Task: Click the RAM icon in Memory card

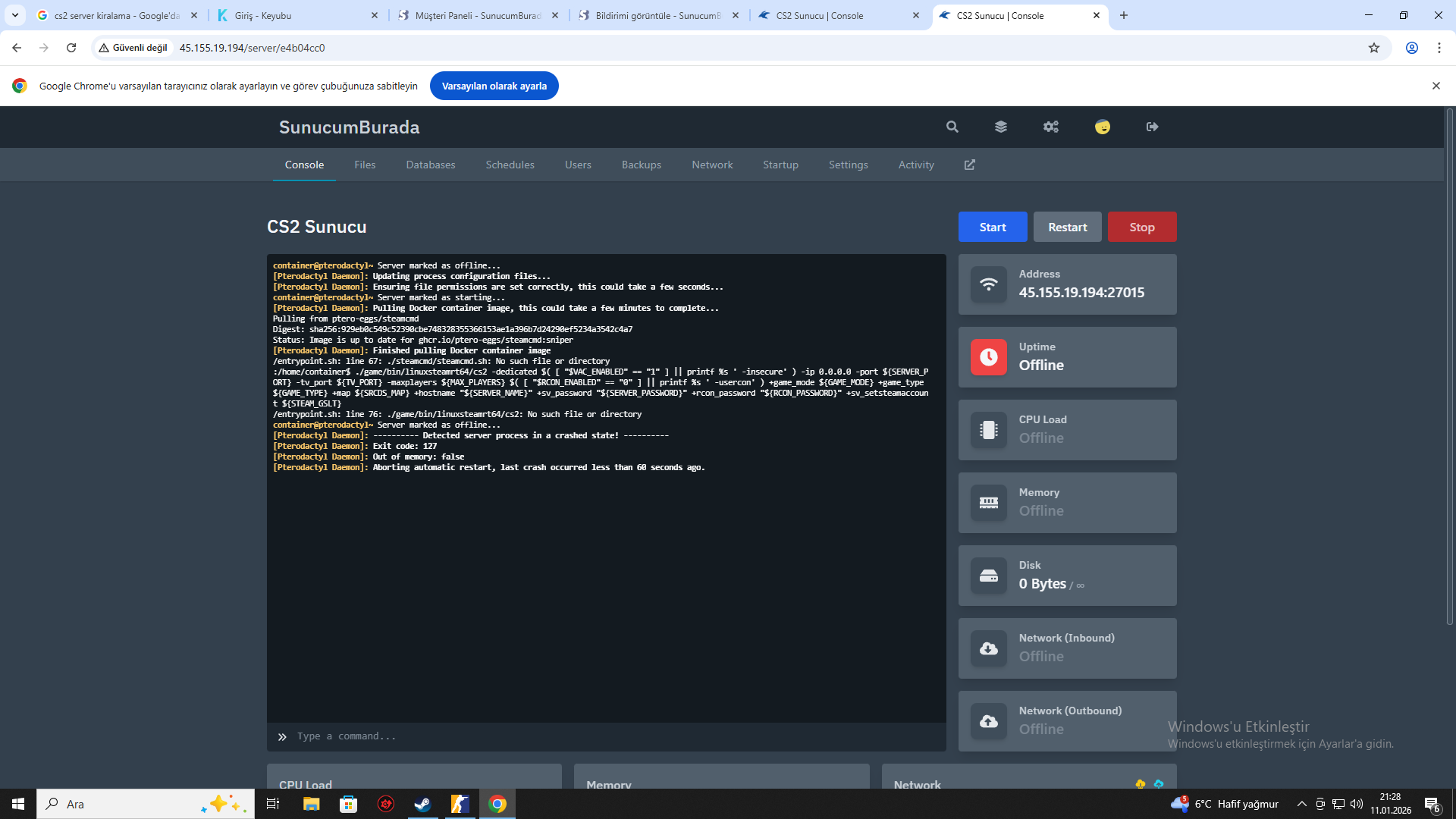Action: point(989,503)
